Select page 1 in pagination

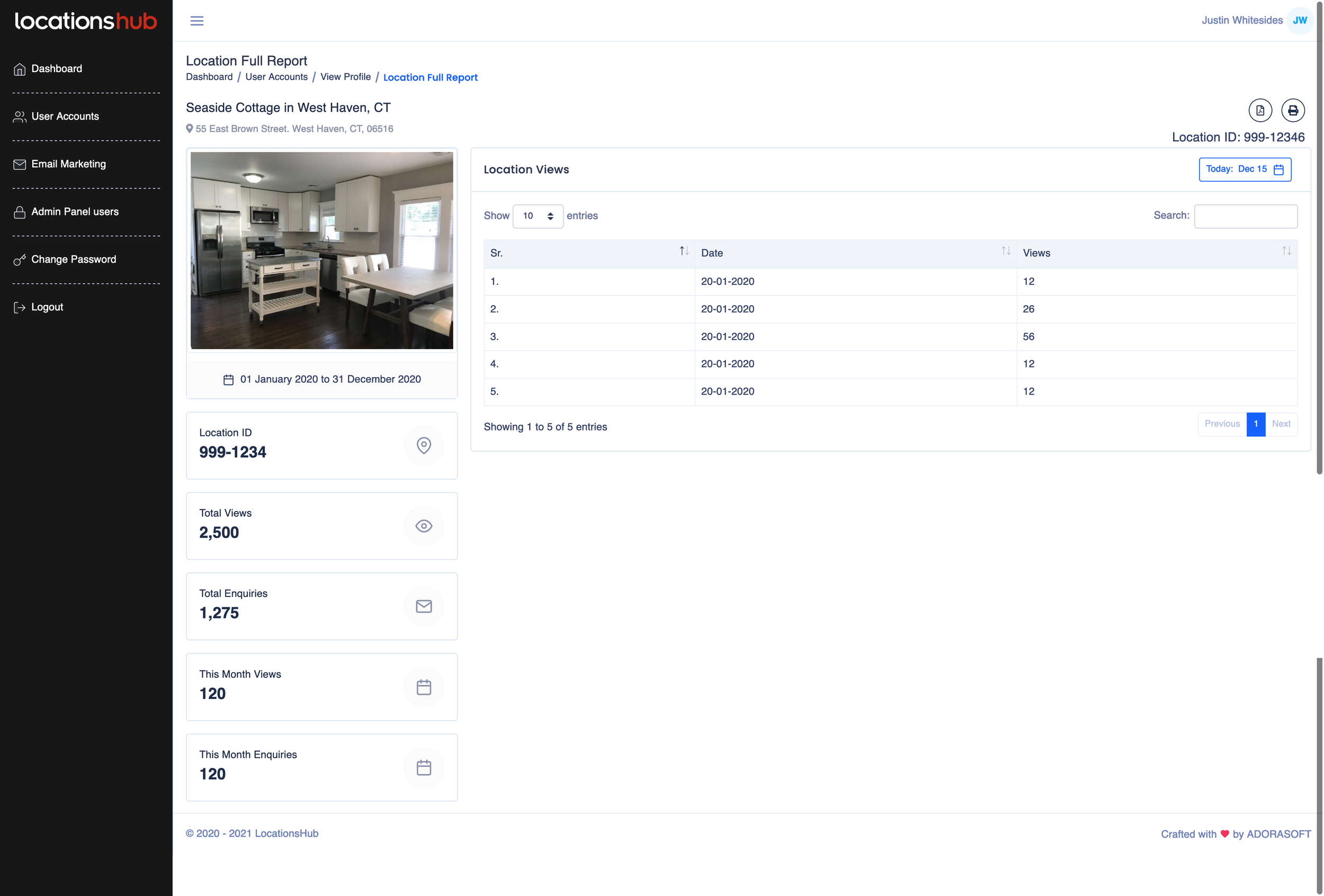[x=1255, y=424]
